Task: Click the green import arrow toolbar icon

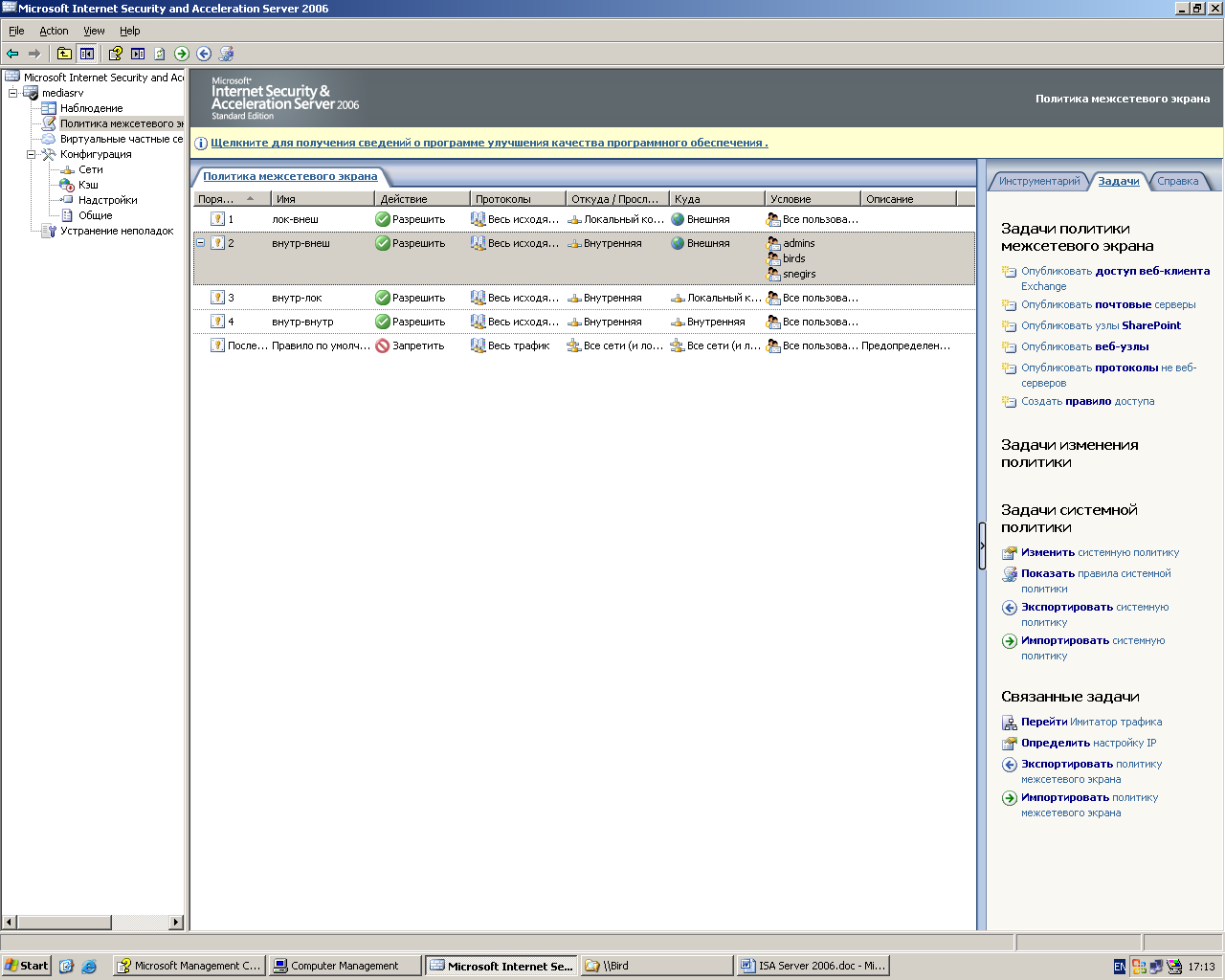Action: click(x=182, y=54)
